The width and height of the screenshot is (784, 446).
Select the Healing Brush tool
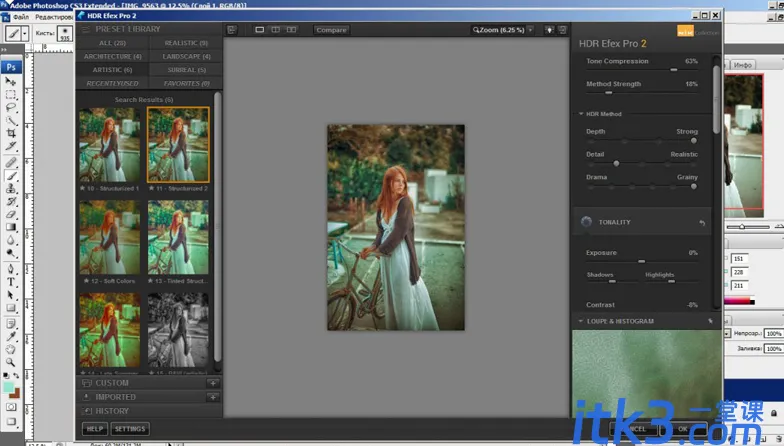click(10, 162)
